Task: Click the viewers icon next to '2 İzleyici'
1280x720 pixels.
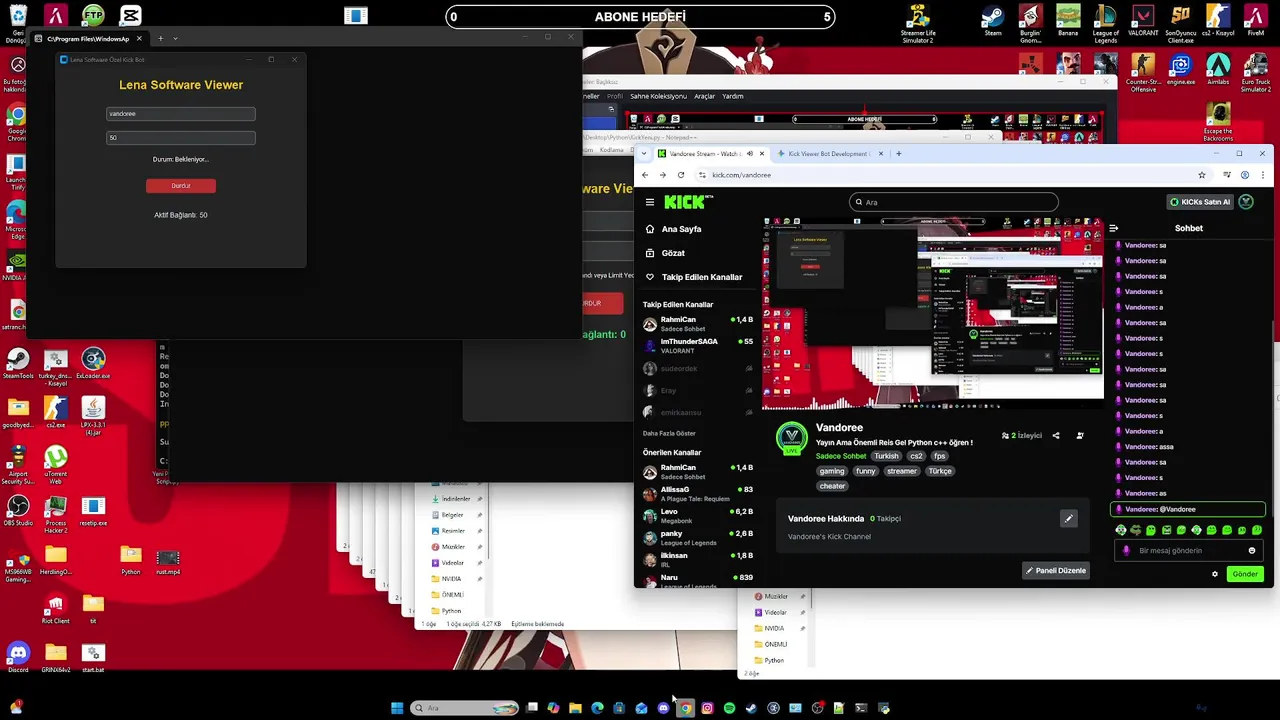Action: pyautogui.click(x=1005, y=436)
